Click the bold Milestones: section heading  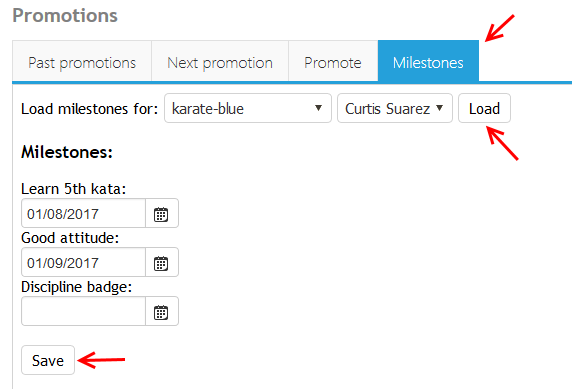tap(67, 152)
